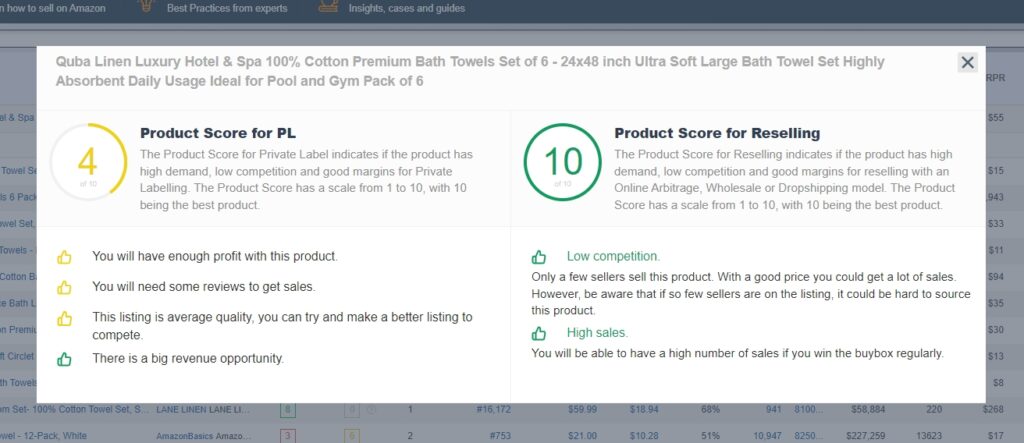The width and height of the screenshot is (1024, 443).
Task: Click green thumbs-up beside big revenue opportunity
Action: (x=65, y=358)
